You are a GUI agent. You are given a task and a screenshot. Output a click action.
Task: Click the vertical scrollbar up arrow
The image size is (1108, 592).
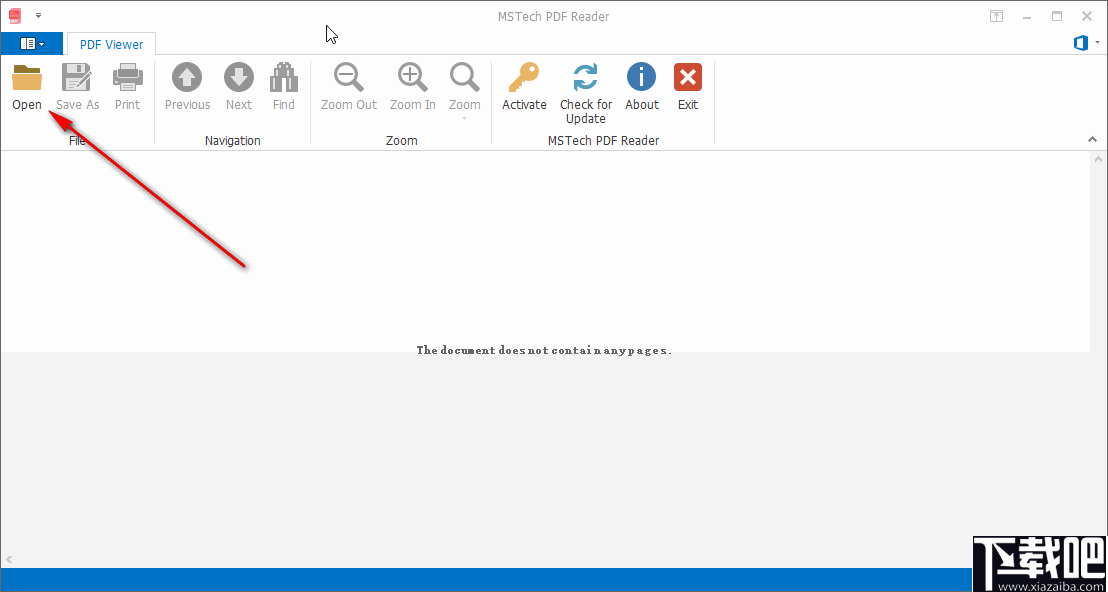tap(1098, 160)
